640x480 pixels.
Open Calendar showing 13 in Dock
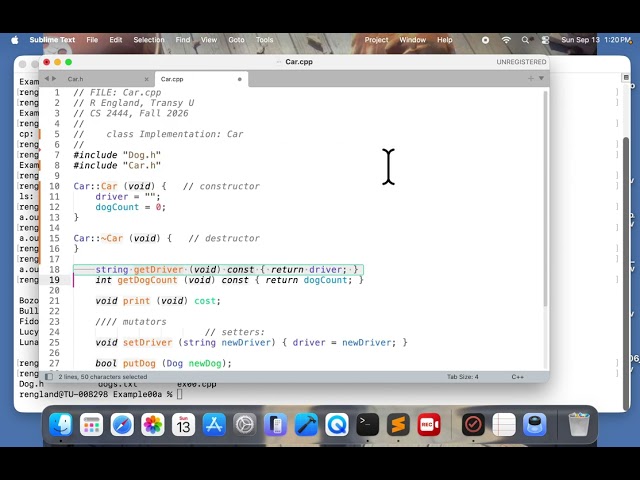coord(183,425)
